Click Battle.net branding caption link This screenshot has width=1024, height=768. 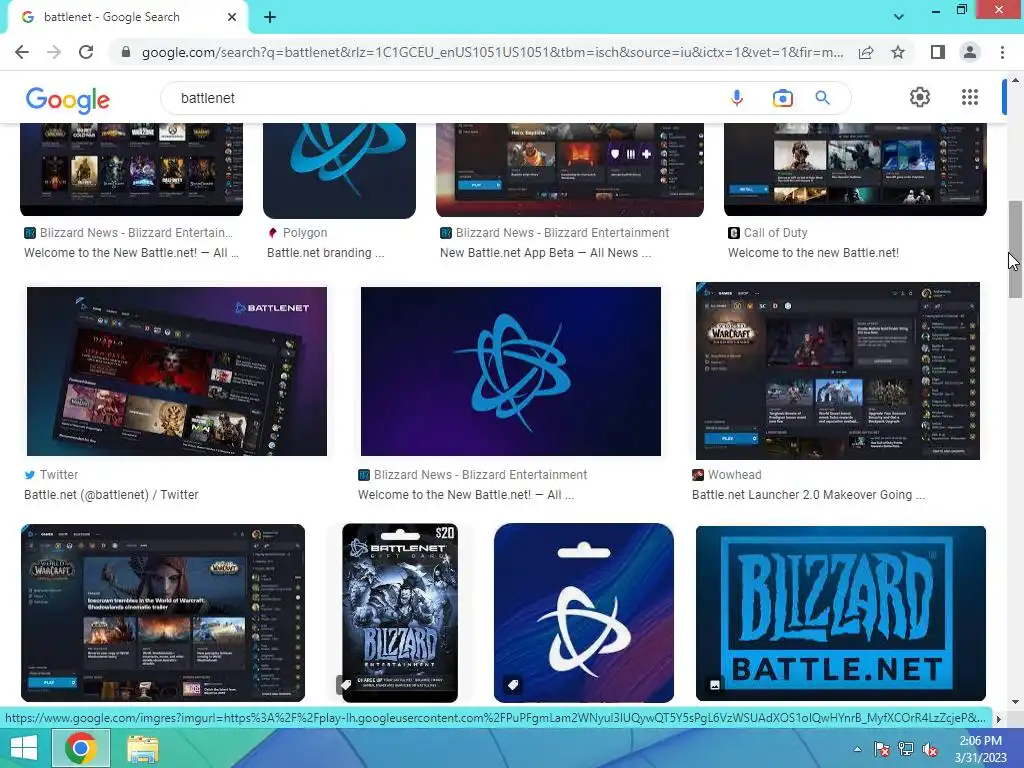(x=326, y=253)
